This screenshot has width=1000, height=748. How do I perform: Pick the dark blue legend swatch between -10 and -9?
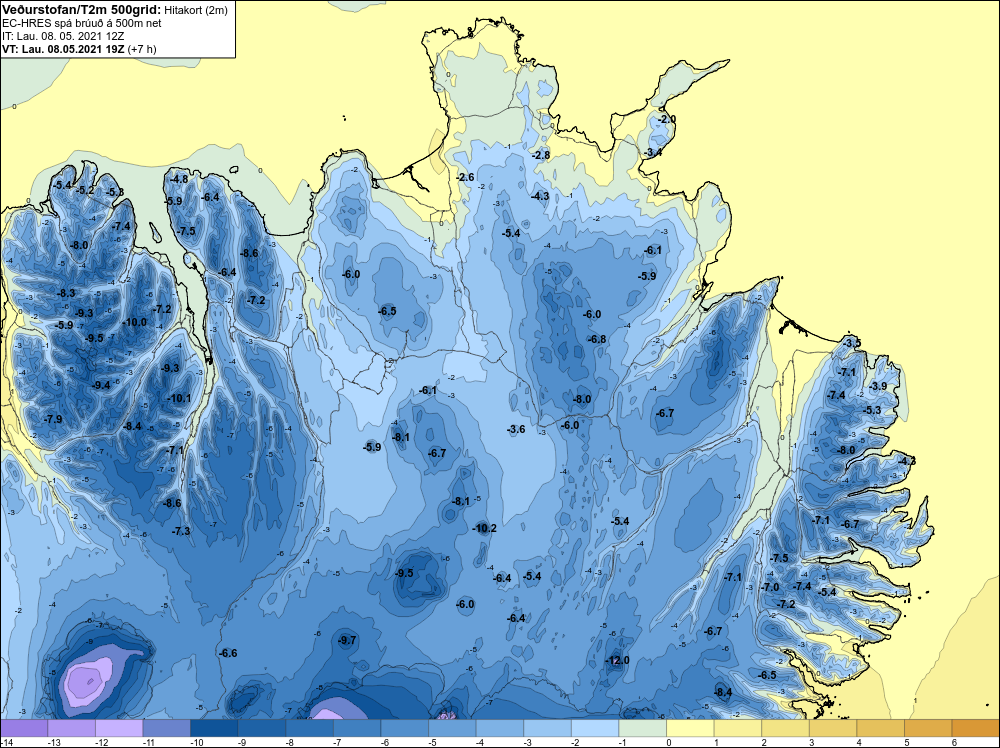(214, 728)
